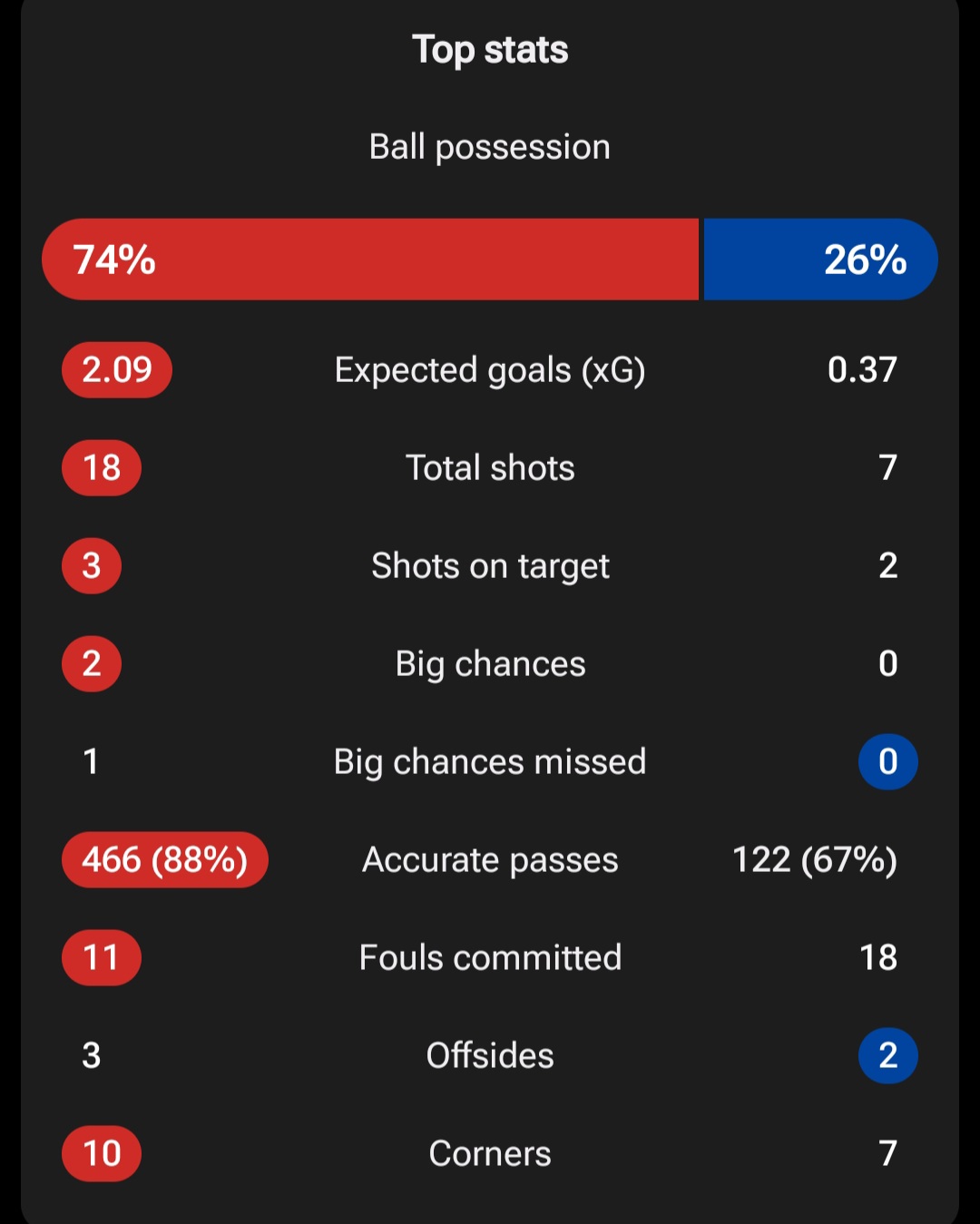Tap the 122 (67%) away passes value
980x1224 pixels.
click(x=815, y=859)
